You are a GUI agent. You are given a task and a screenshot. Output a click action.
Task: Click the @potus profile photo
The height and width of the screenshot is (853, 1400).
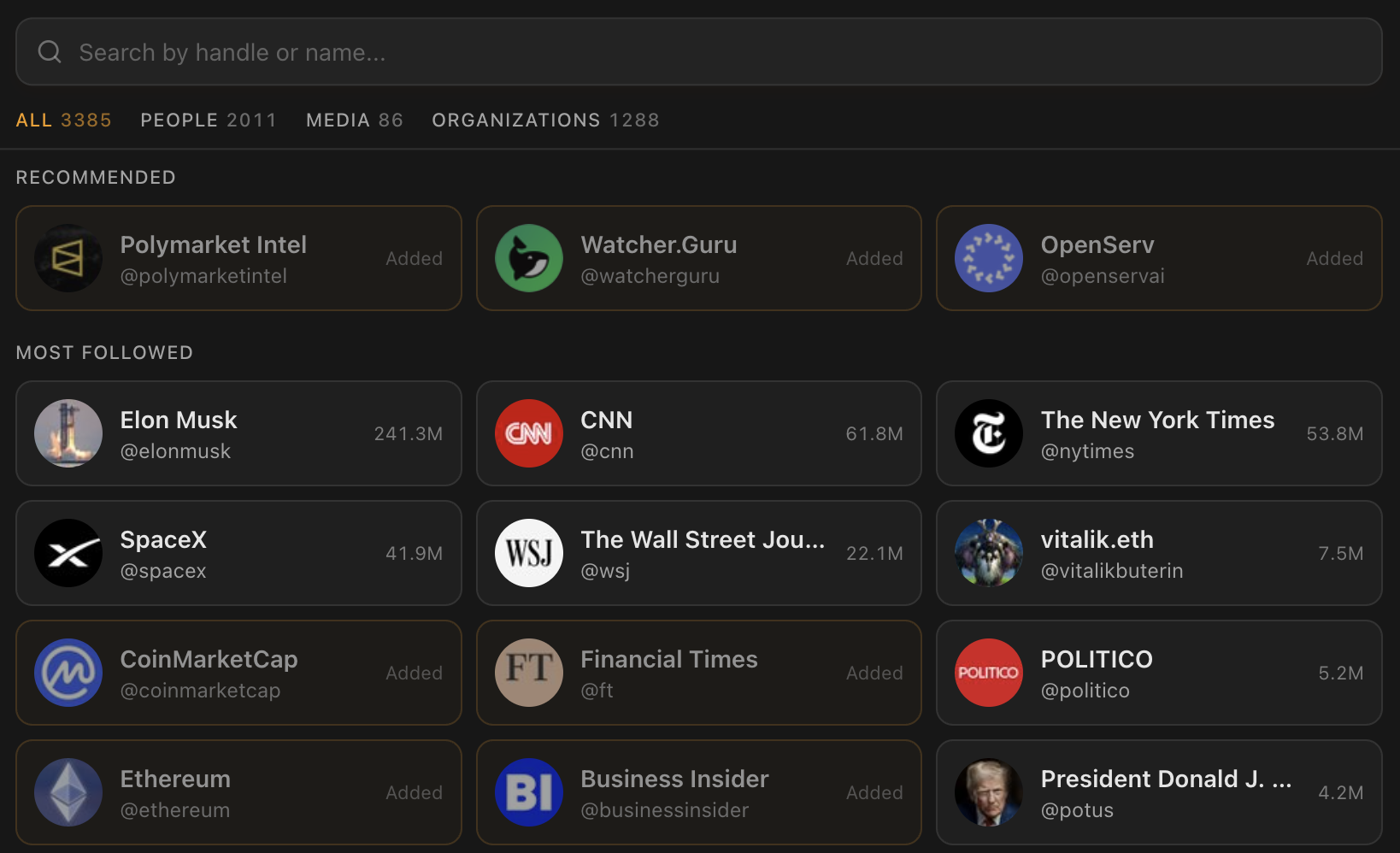[x=989, y=792]
